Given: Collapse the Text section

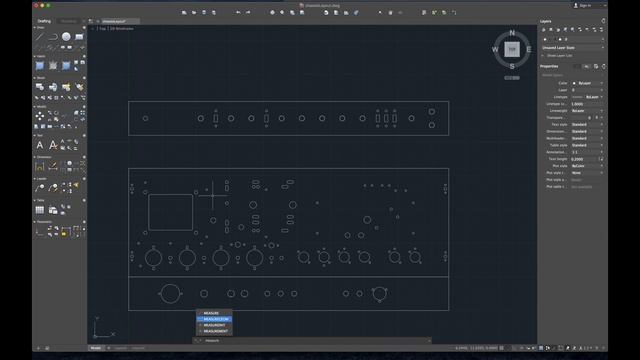Looking at the screenshot, I should [x=35, y=135].
